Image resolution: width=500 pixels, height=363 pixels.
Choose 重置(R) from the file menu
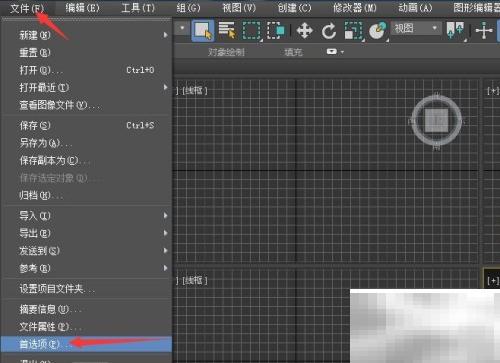coord(87,52)
